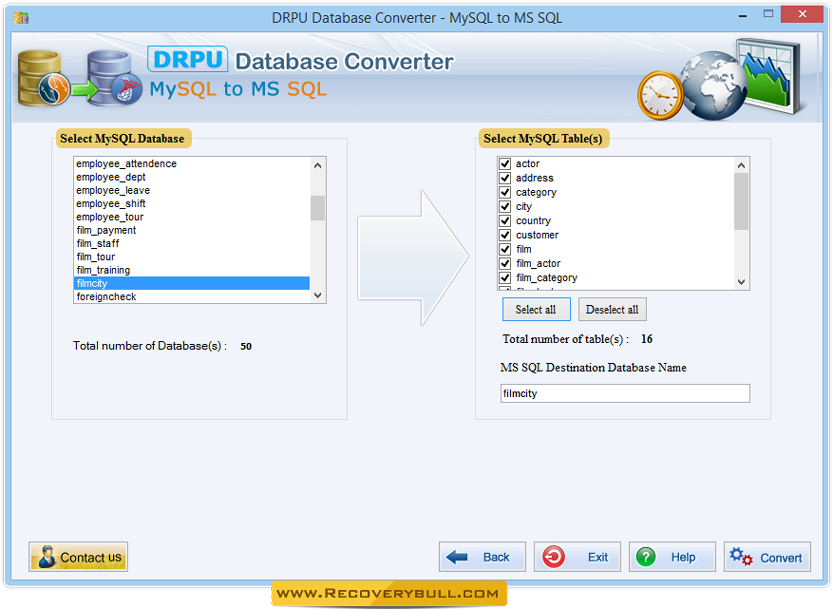Minimize the Database Converter window
The image size is (833, 609).
[743, 16]
